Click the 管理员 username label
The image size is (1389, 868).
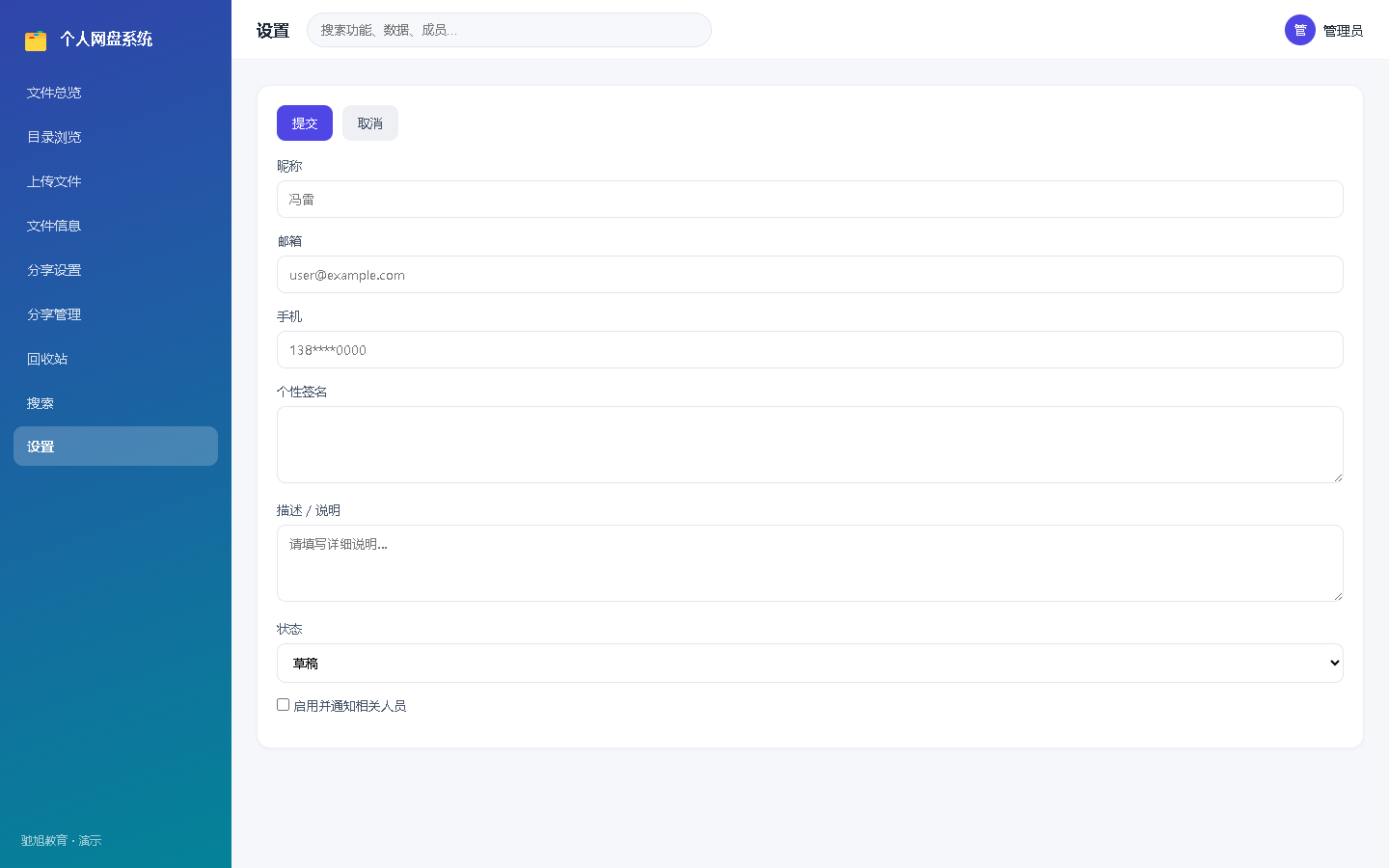click(x=1343, y=31)
